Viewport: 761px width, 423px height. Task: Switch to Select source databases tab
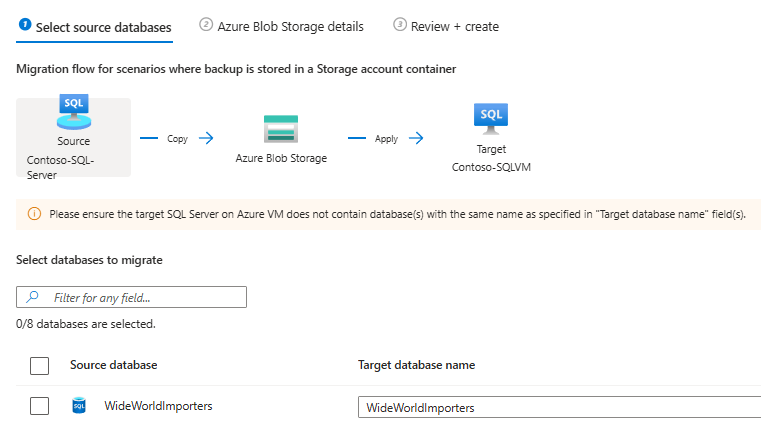[95, 27]
